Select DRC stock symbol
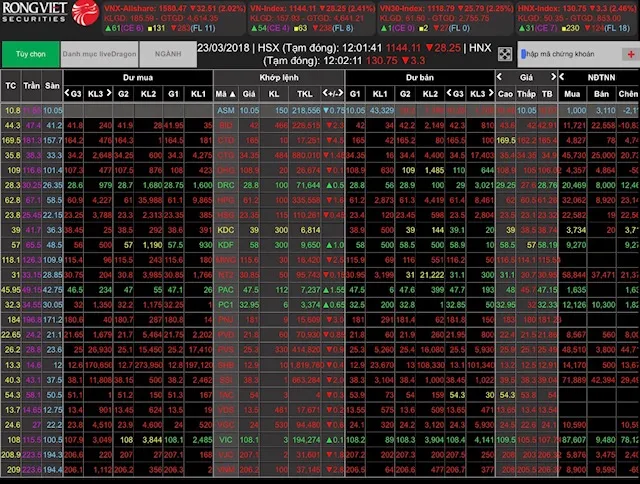The image size is (640, 484). click(225, 185)
